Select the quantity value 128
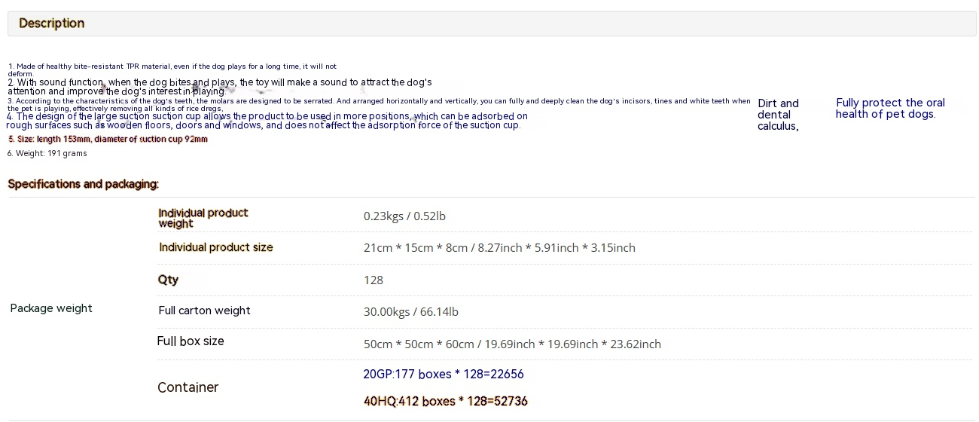979x422 pixels. [373, 281]
